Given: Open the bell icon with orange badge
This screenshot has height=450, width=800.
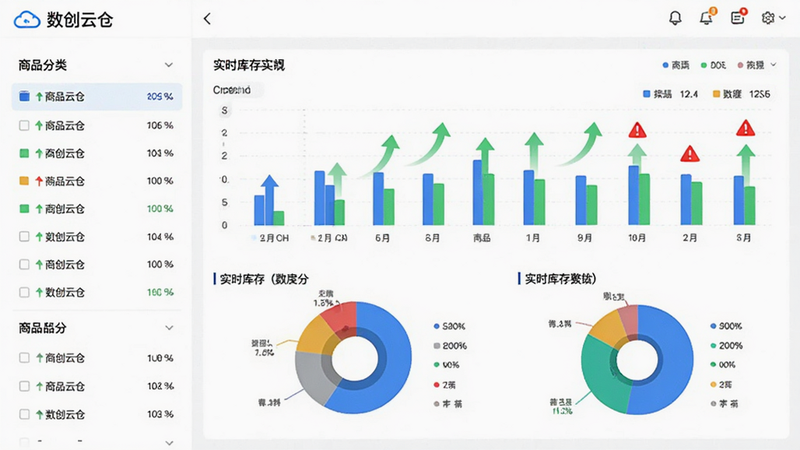Looking at the screenshot, I should (x=707, y=18).
